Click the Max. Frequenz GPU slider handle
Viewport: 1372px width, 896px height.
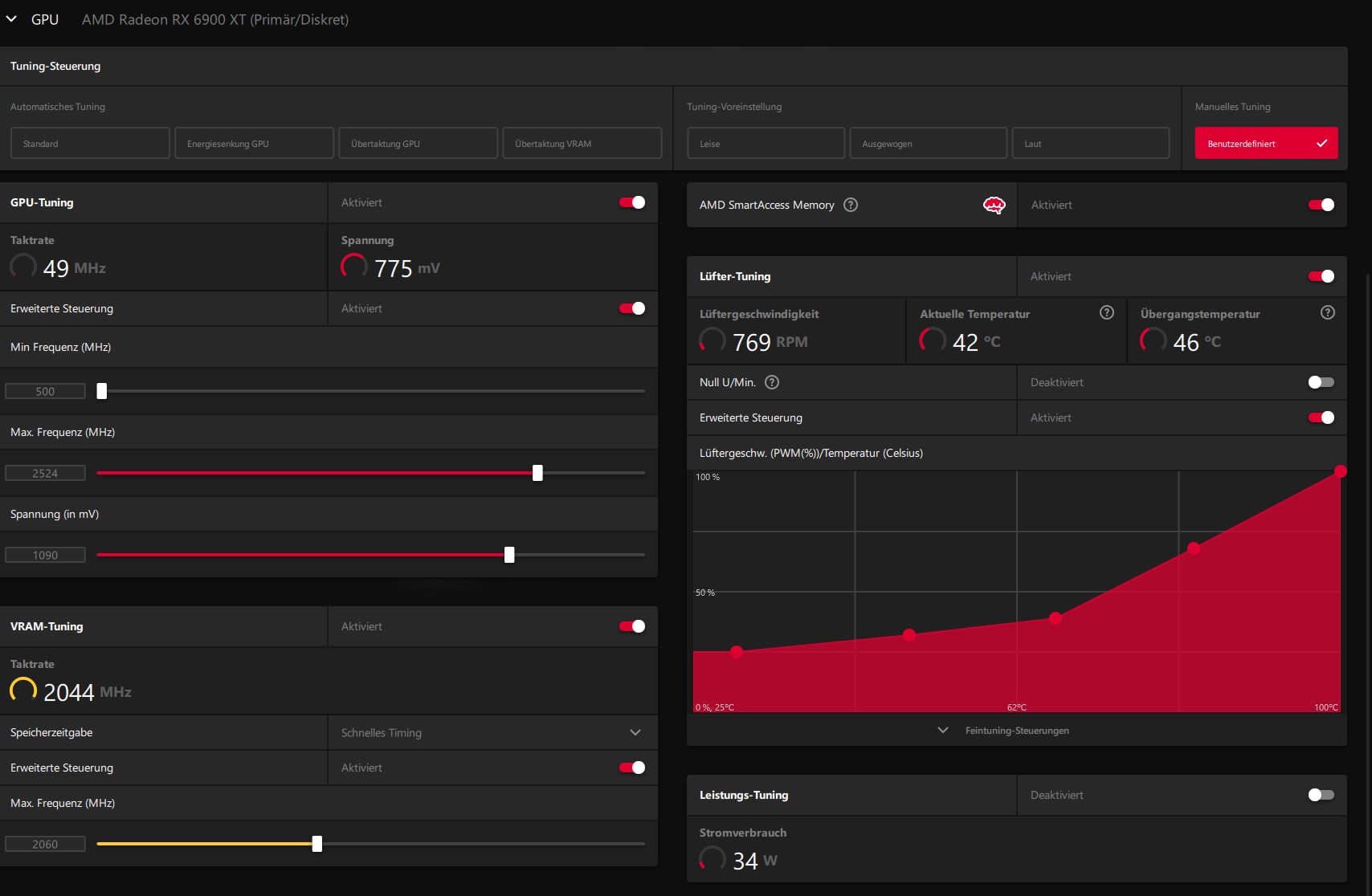click(x=537, y=473)
